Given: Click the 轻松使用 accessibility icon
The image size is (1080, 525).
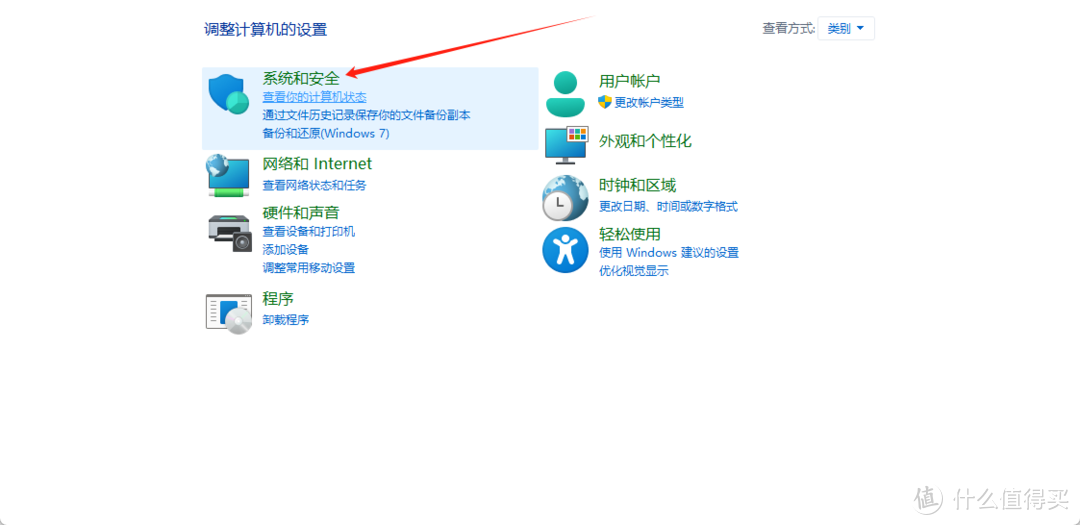Looking at the screenshot, I should click(565, 250).
